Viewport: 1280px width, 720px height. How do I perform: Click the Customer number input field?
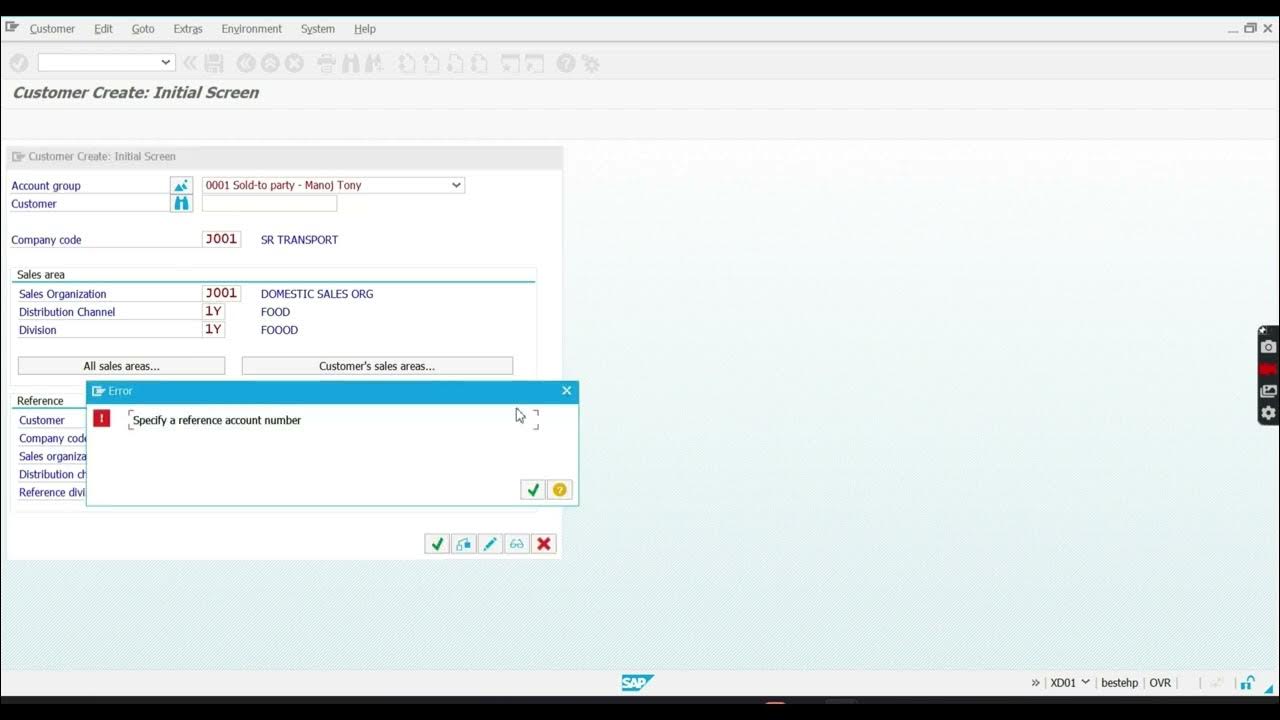(x=269, y=203)
